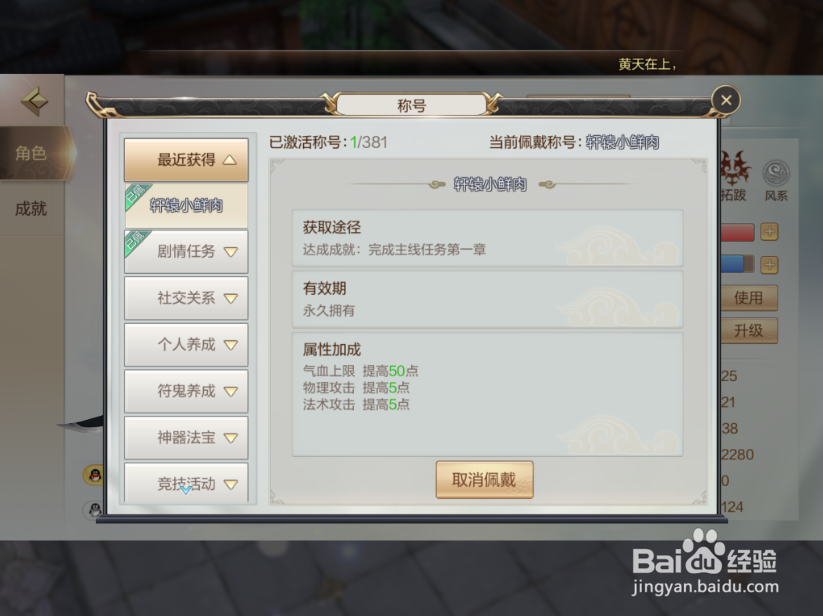Click the 取消佩戴 button
Image resolution: width=823 pixels, height=616 pixels.
484,480
